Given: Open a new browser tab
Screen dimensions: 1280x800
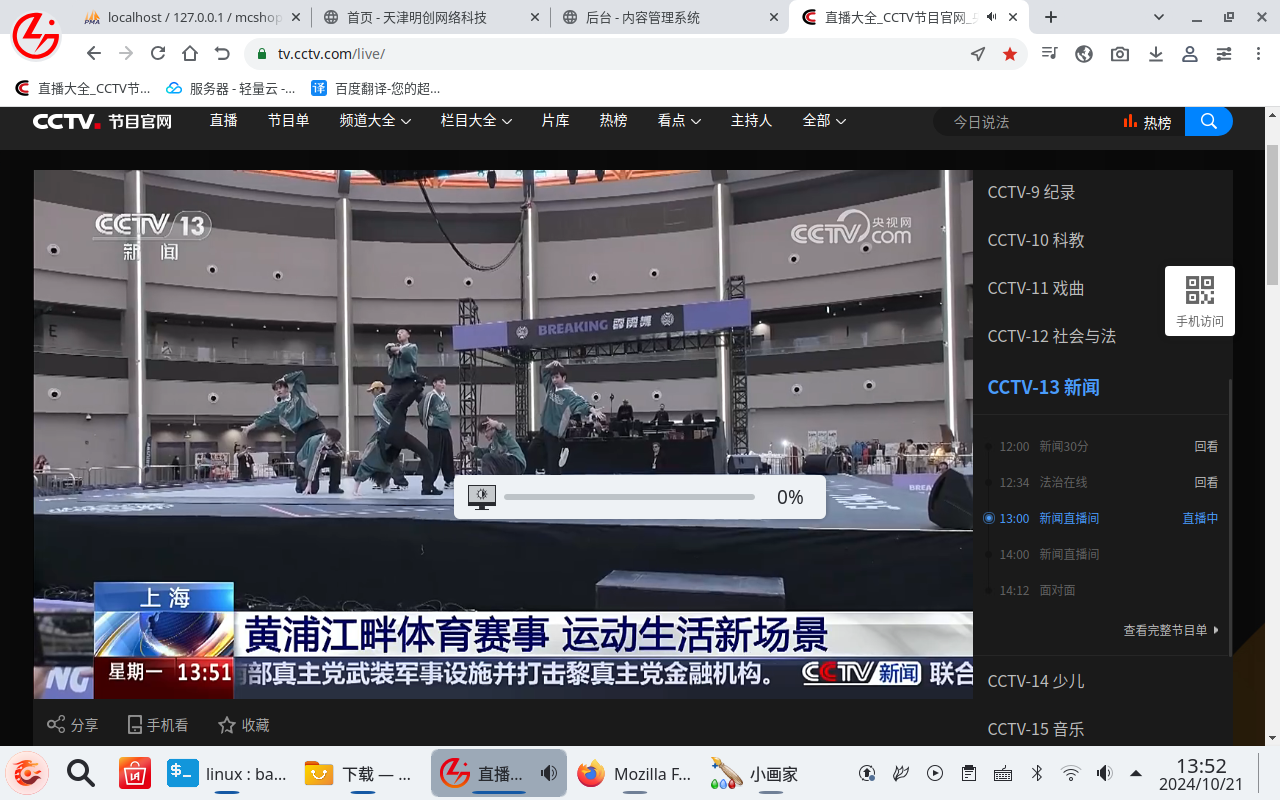Looking at the screenshot, I should [x=1051, y=17].
